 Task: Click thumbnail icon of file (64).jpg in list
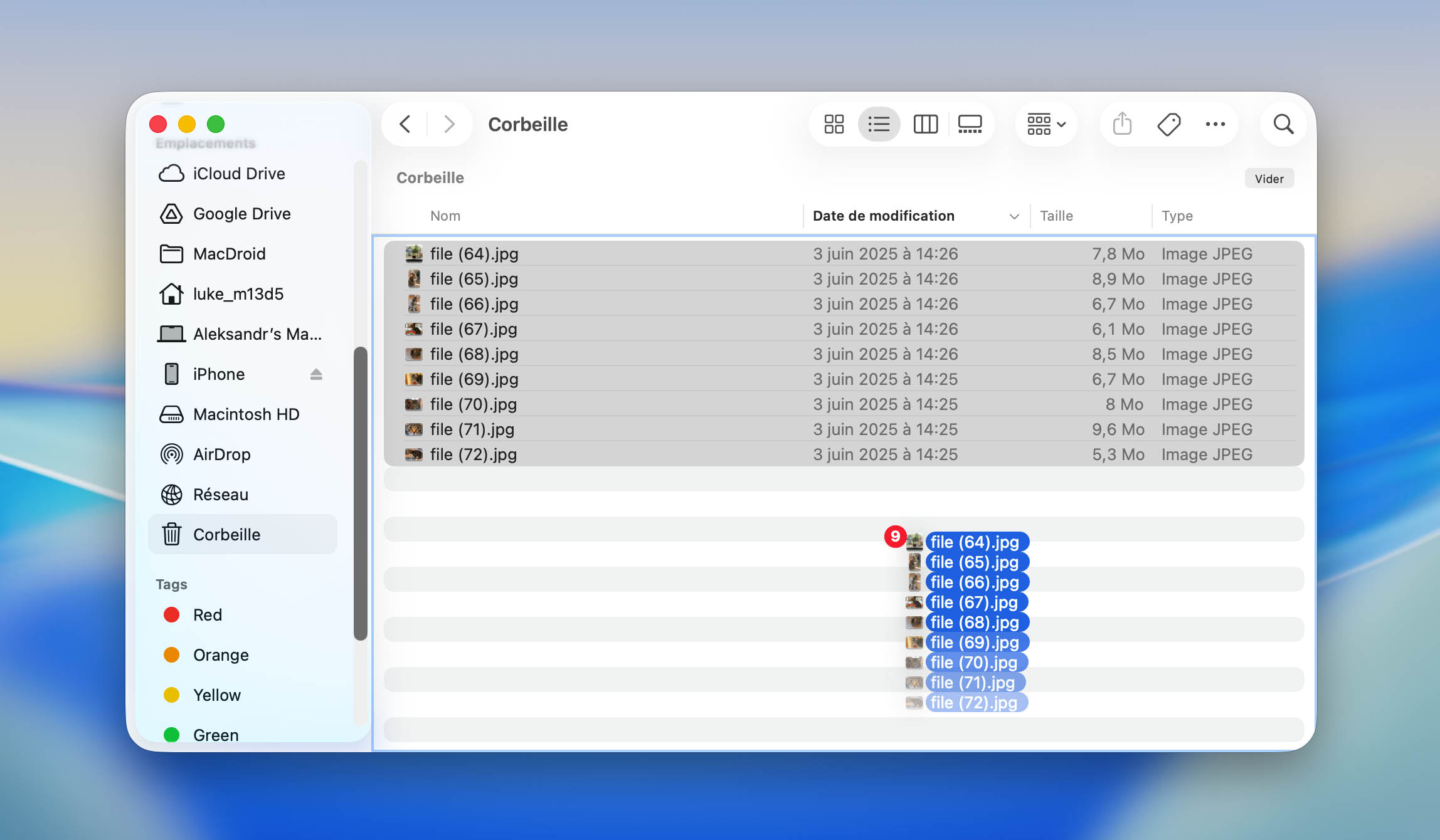coord(413,254)
